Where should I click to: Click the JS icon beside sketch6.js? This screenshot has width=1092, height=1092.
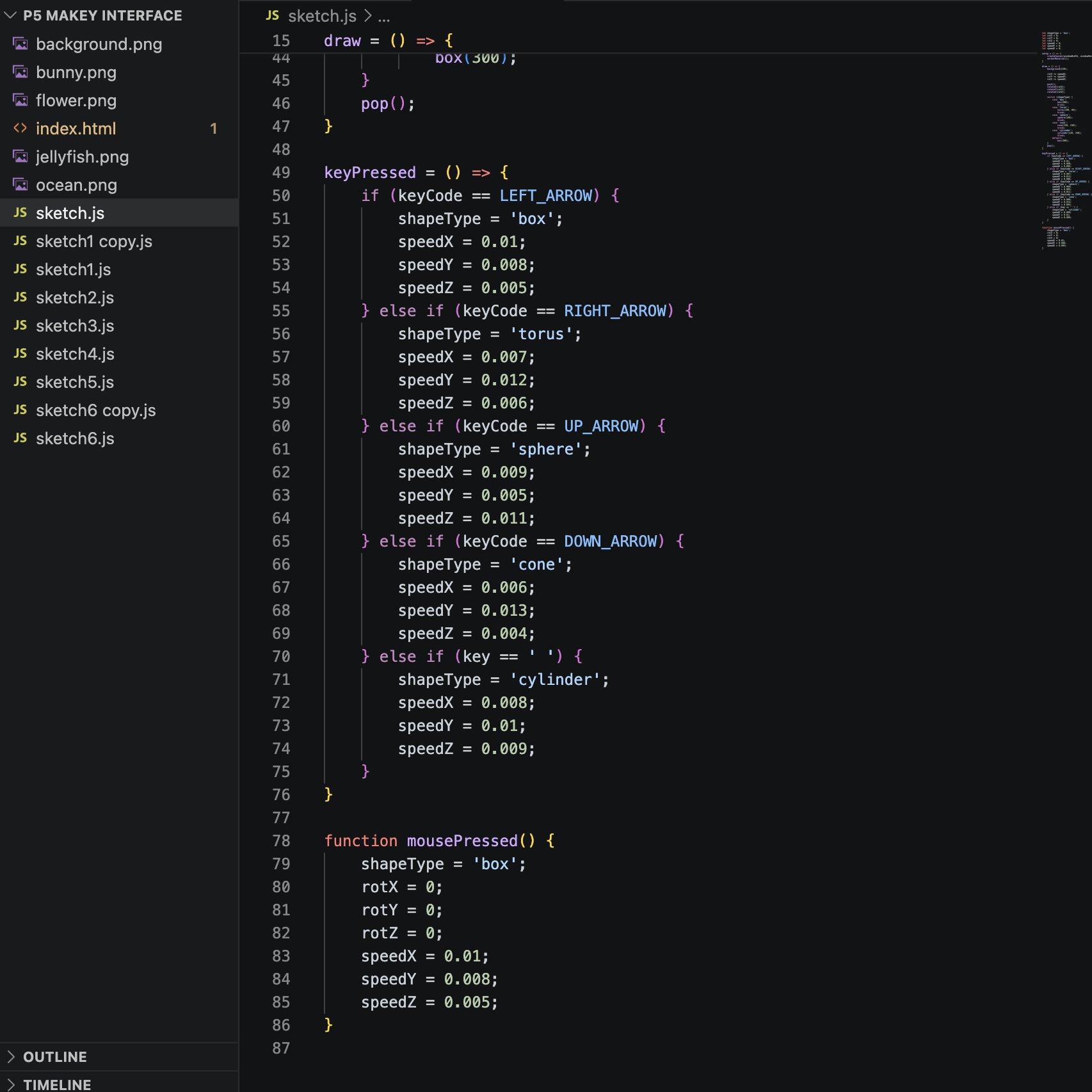20,438
